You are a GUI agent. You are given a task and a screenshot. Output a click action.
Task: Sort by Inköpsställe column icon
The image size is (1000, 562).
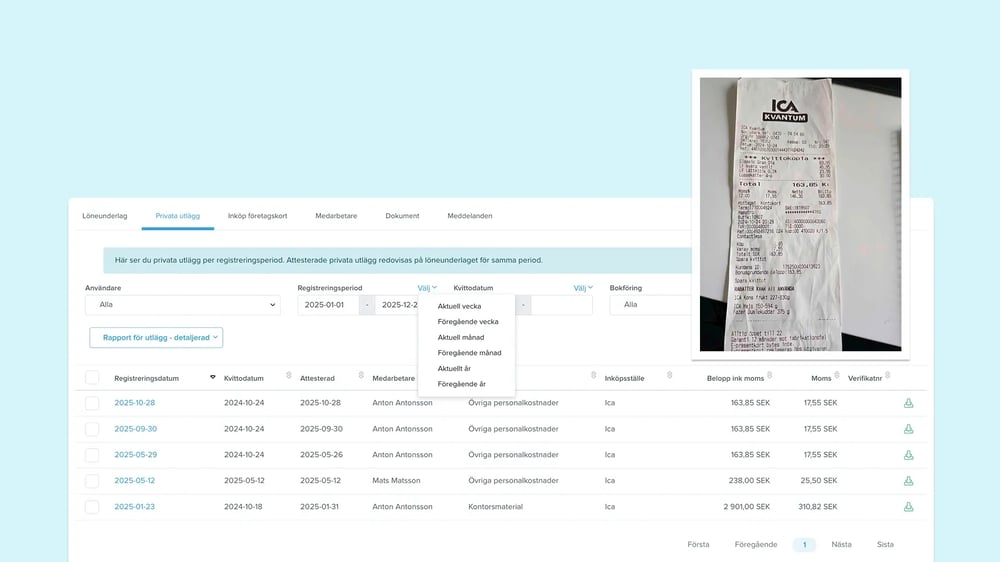(x=669, y=376)
